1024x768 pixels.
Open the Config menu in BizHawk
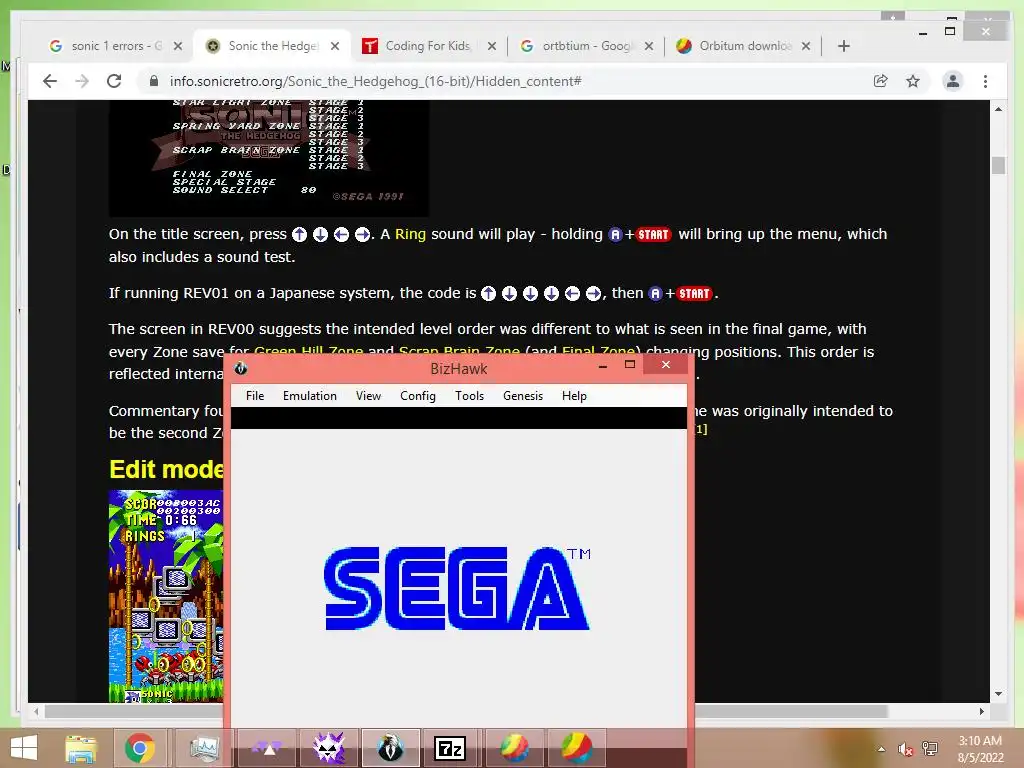coord(418,396)
